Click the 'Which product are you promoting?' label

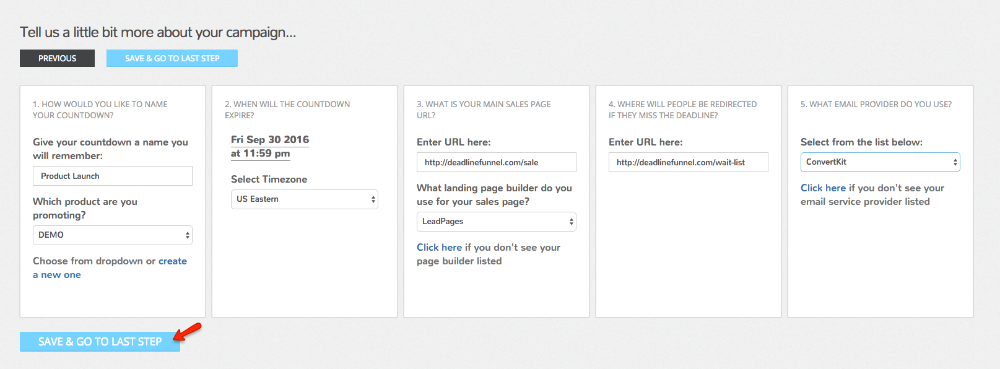85,208
